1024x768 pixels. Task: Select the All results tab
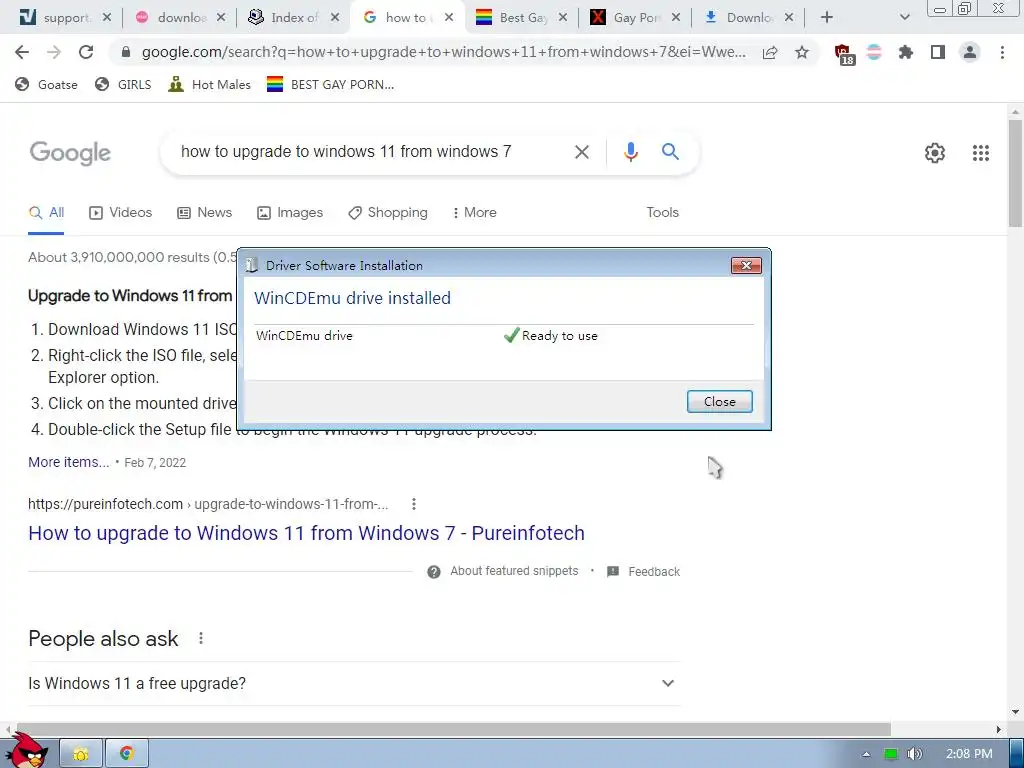coord(46,212)
